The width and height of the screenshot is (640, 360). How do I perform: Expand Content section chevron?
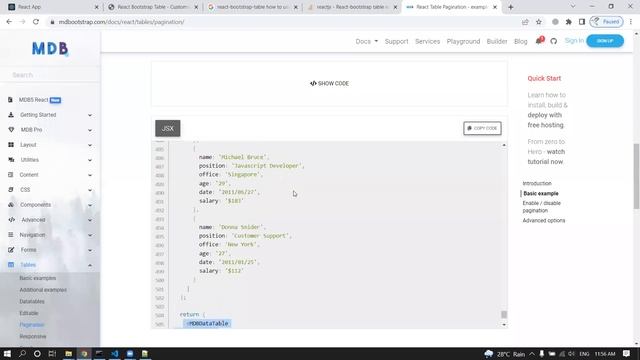[90, 175]
